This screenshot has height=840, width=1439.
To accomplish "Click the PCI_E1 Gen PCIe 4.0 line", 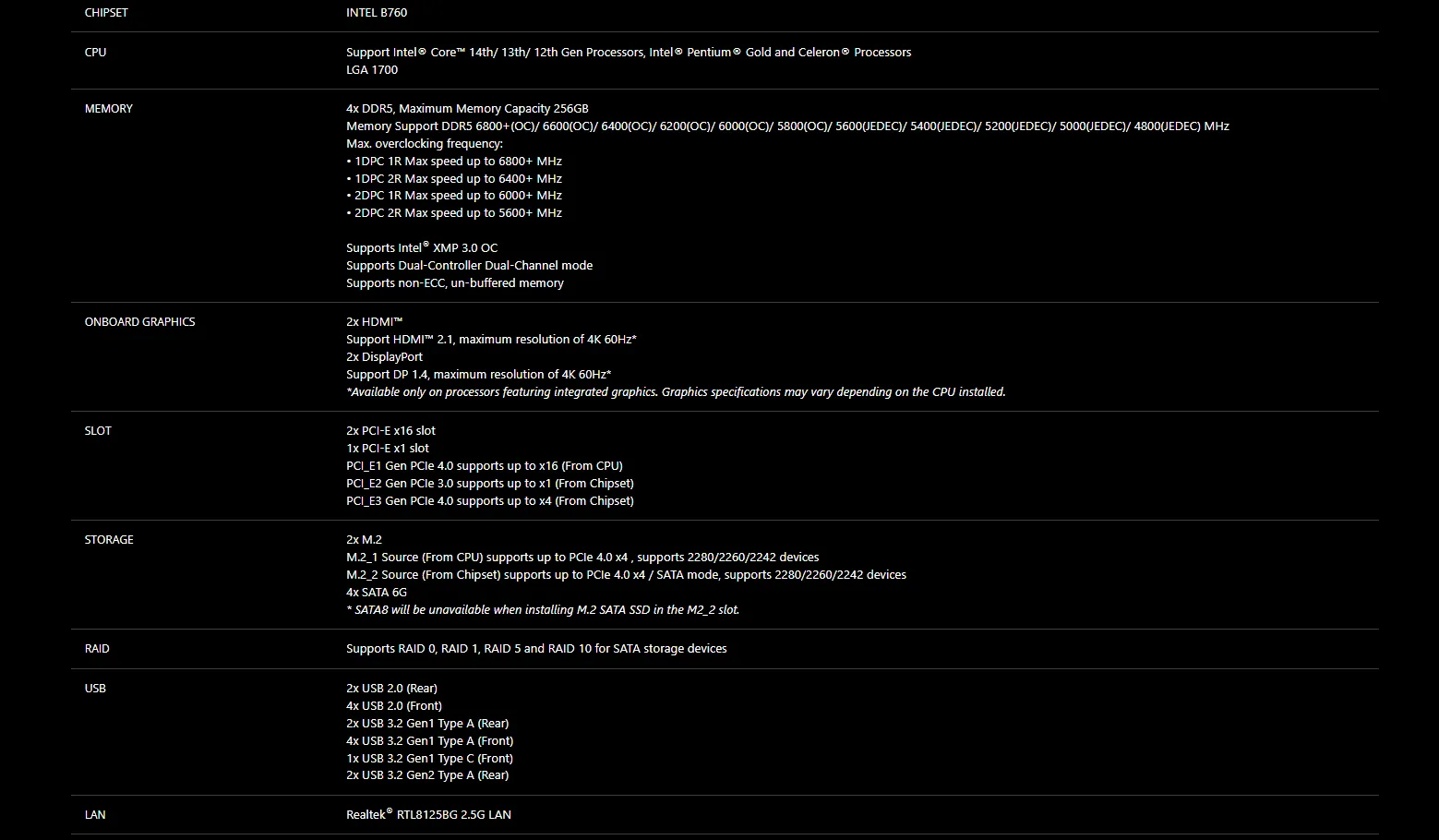I will 485,466.
